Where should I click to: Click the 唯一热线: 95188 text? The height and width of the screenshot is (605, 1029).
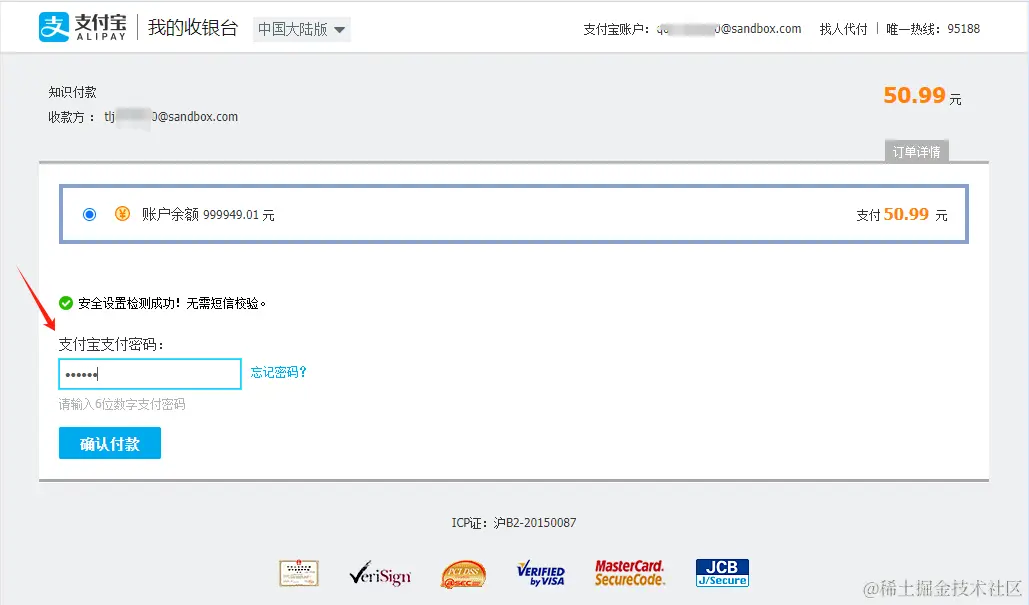(x=933, y=29)
